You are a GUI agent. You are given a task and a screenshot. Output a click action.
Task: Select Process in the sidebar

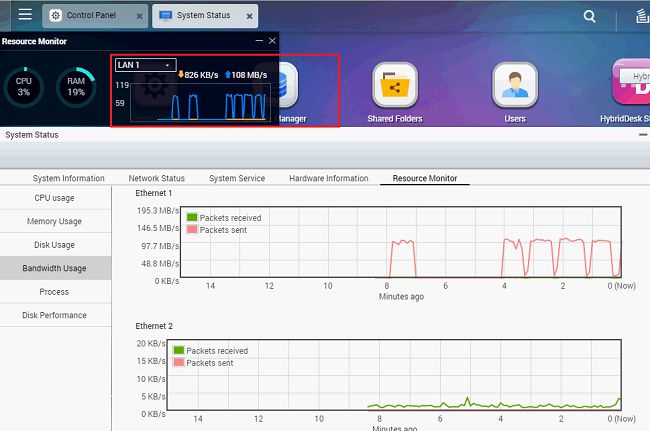(56, 292)
